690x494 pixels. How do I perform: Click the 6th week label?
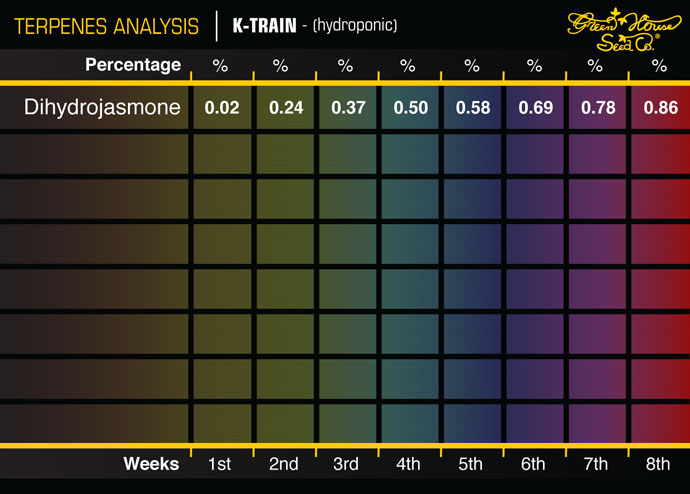pyautogui.click(x=533, y=464)
